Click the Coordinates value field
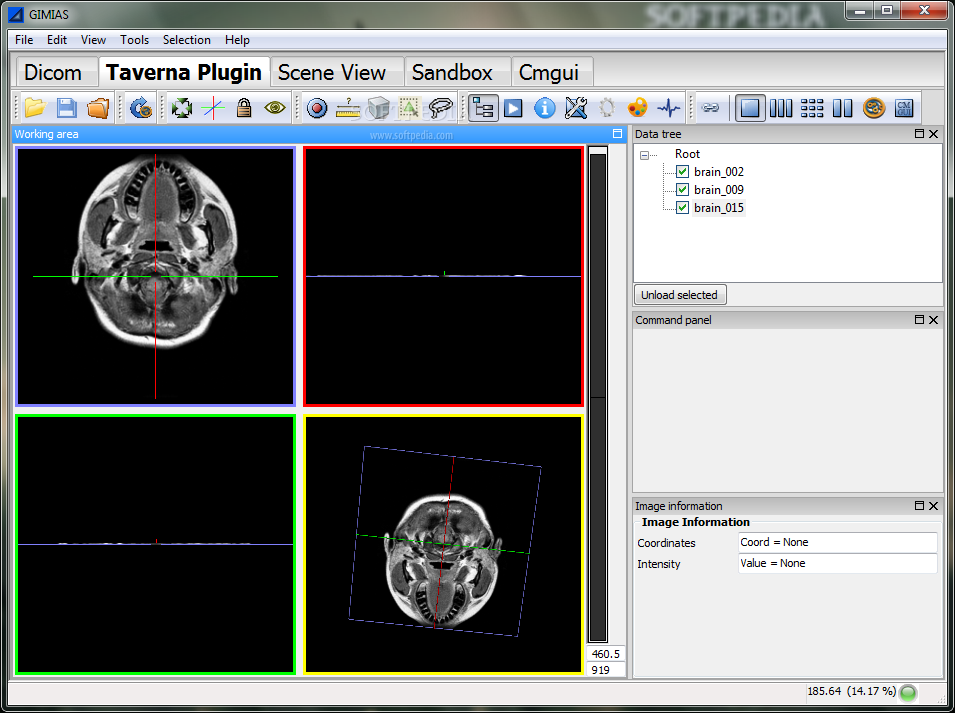 pos(837,542)
